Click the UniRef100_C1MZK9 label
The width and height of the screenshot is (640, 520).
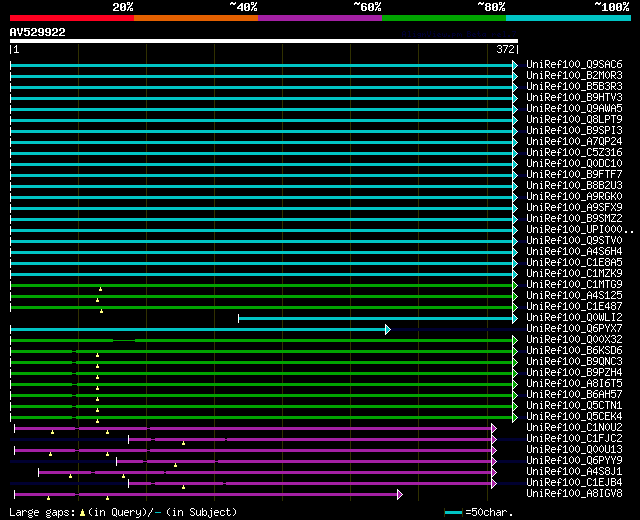[x=574, y=274]
